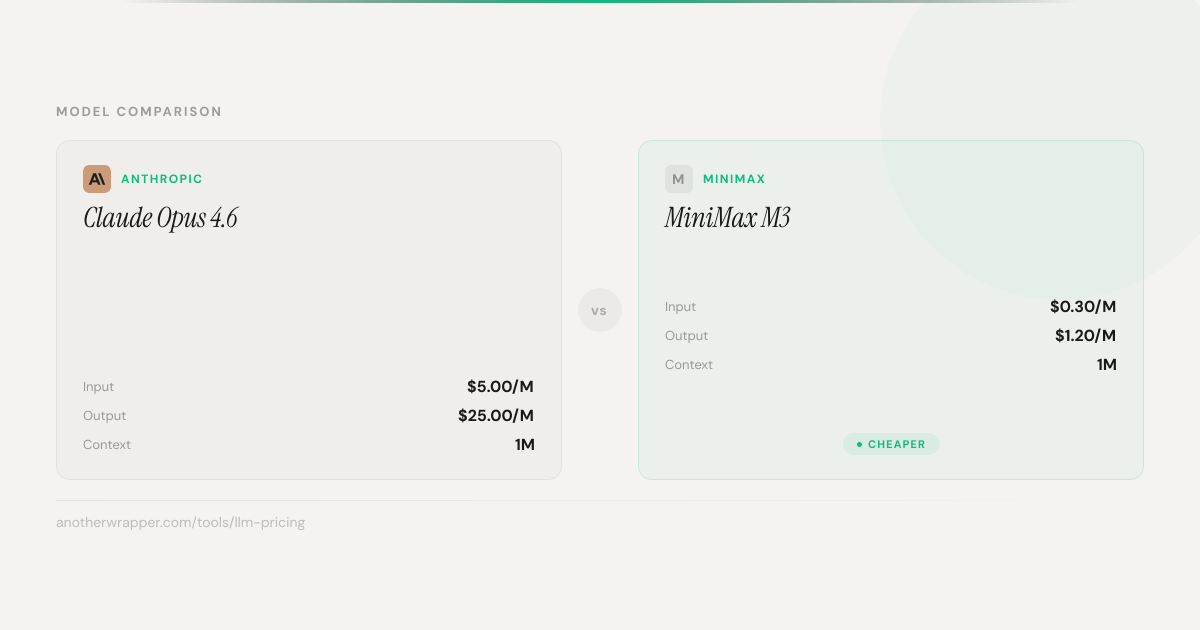1200x630 pixels.
Task: Click the '$1.20/M' output price
Action: 1086,336
